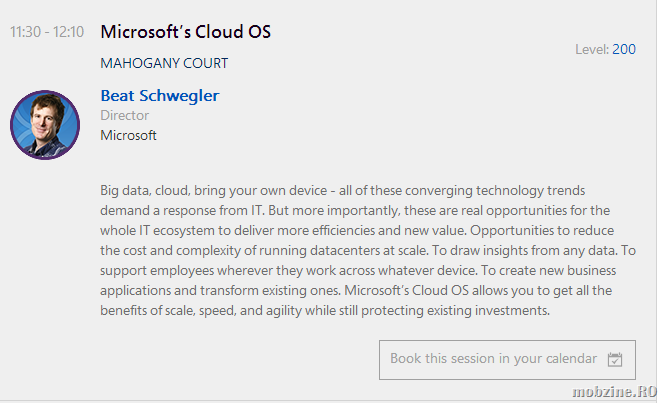Open Beat Schwegler's profile photo
This screenshot has width=663, height=403.
[x=45, y=124]
